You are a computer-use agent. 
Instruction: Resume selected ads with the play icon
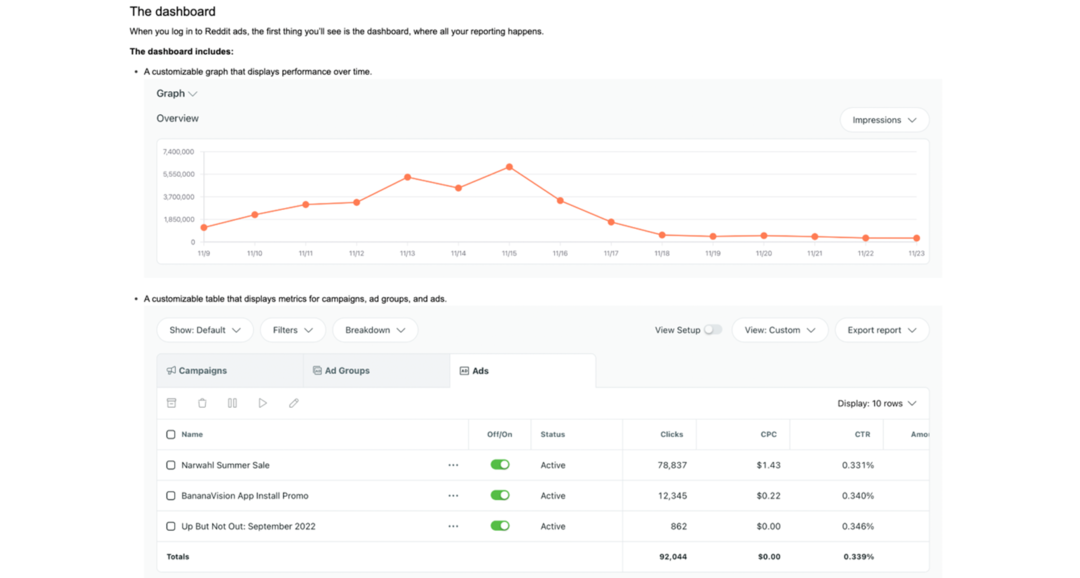263,402
